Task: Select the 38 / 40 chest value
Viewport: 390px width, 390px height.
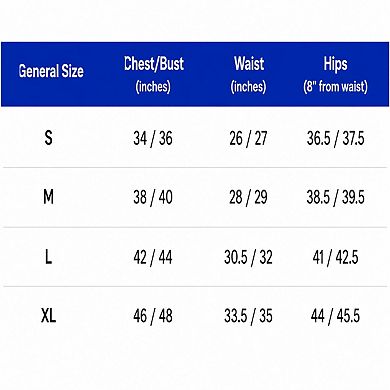Action: tap(153, 197)
